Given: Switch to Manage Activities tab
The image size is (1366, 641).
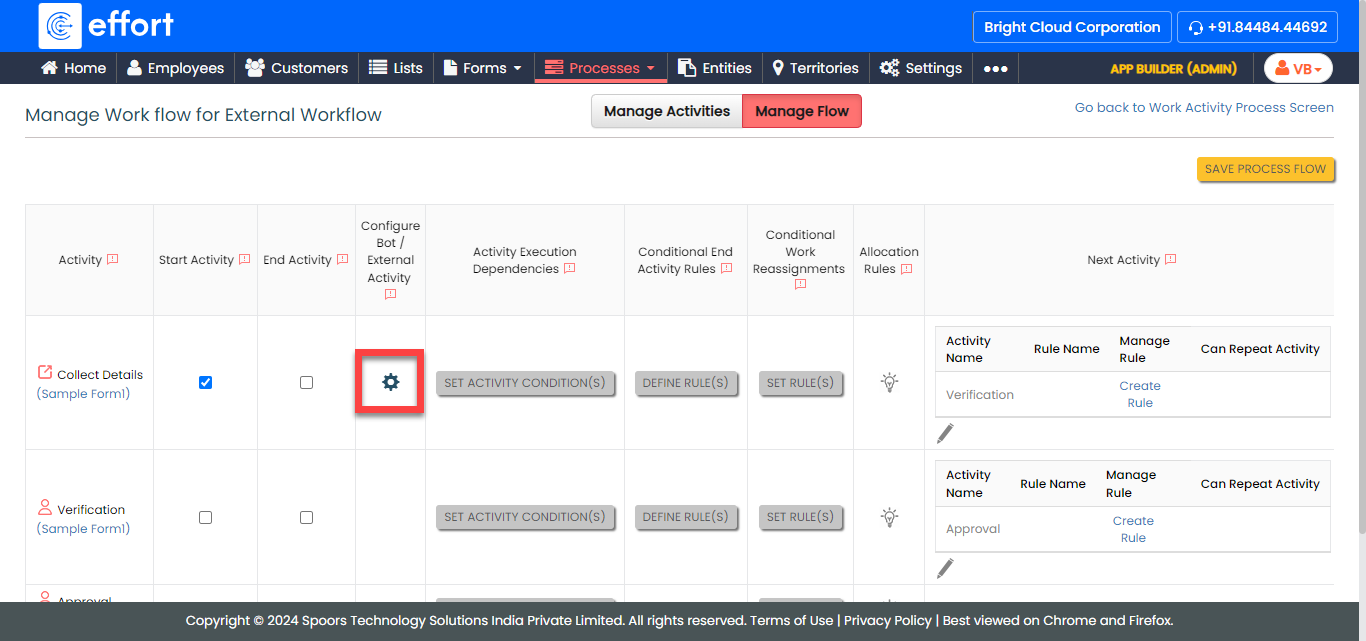Looking at the screenshot, I should tap(666, 111).
